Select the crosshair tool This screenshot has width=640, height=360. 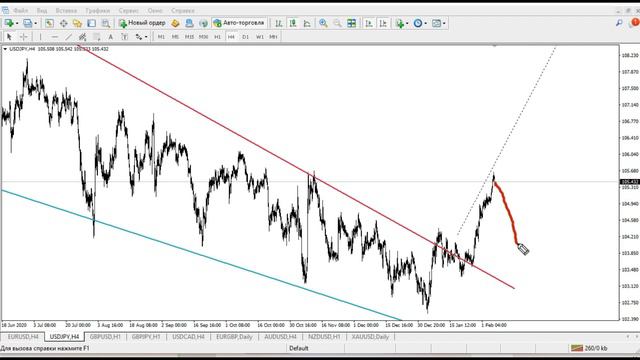pos(23,37)
